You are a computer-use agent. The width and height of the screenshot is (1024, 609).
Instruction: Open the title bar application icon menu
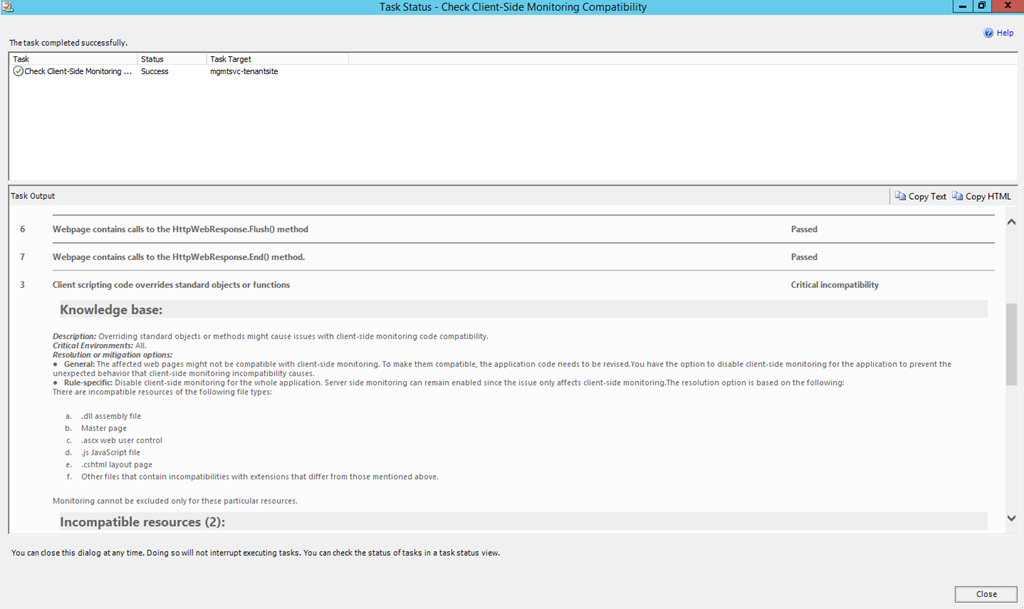[9, 7]
